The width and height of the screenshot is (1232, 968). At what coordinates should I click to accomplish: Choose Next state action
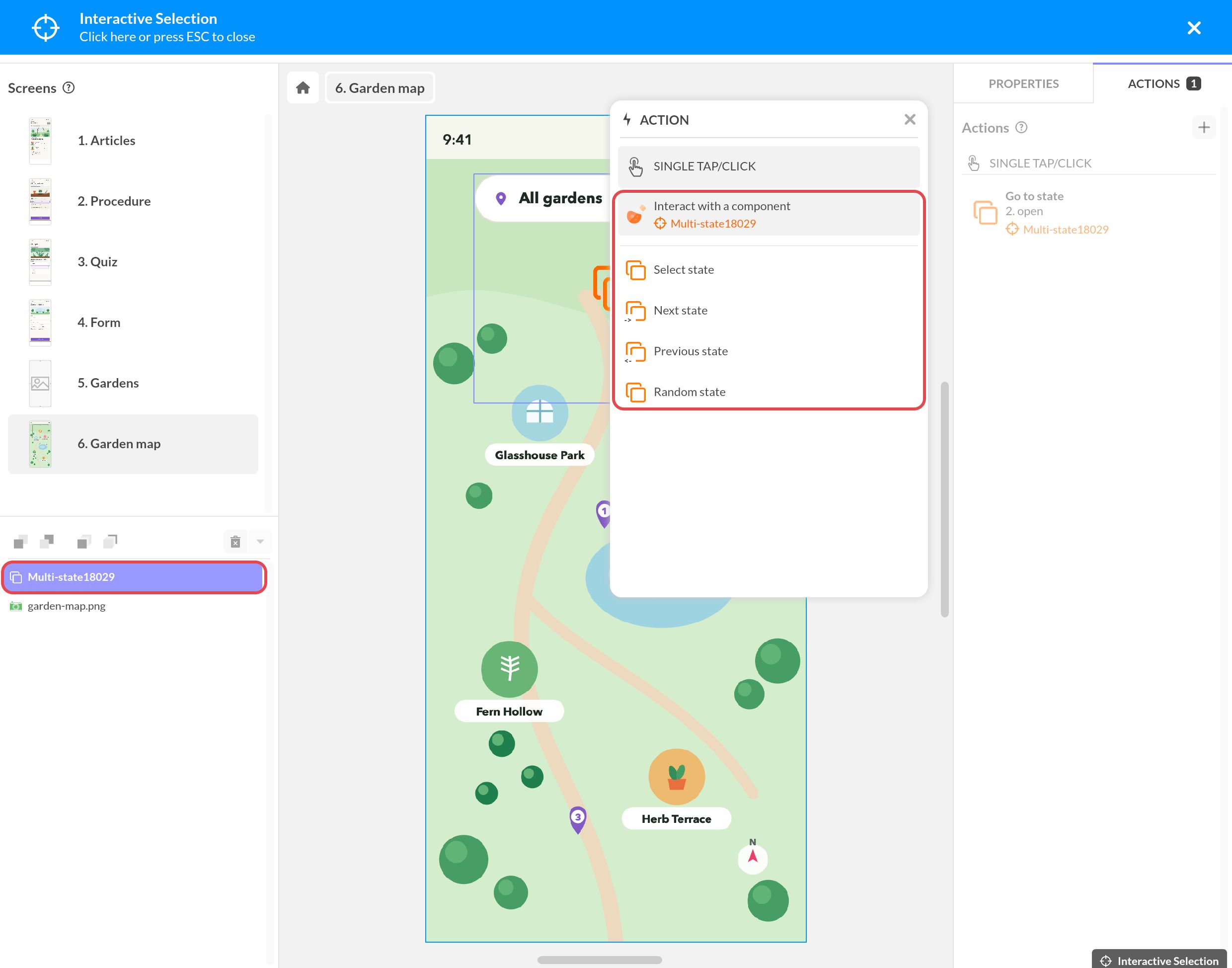click(x=769, y=311)
